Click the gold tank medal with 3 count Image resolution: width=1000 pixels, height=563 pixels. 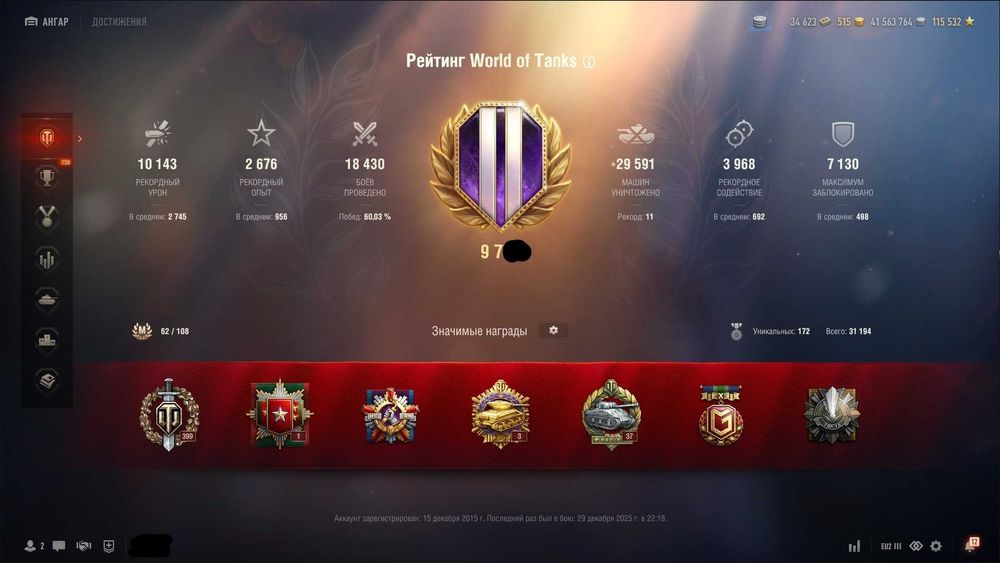500,414
